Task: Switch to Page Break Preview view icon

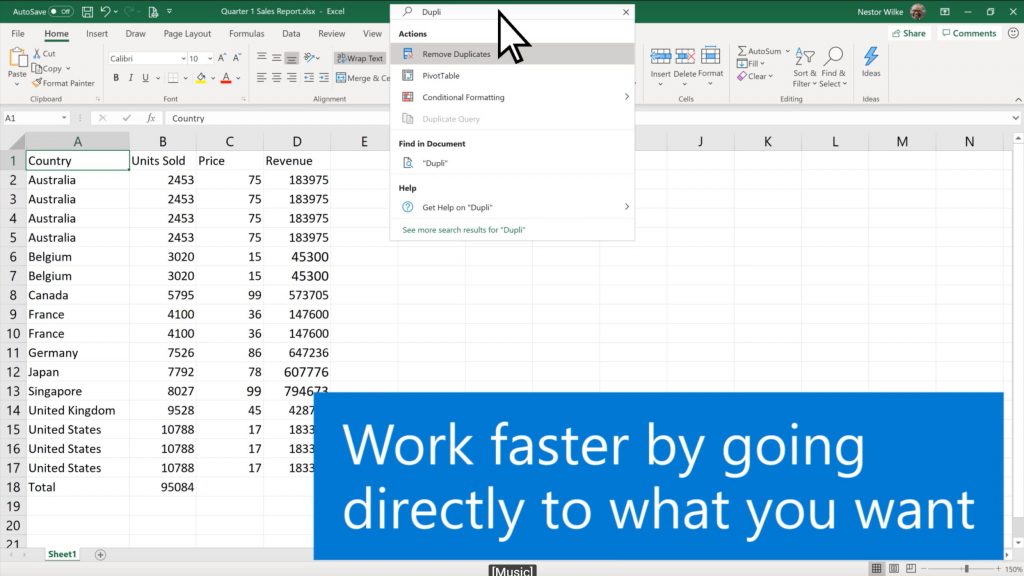Action: tap(911, 569)
